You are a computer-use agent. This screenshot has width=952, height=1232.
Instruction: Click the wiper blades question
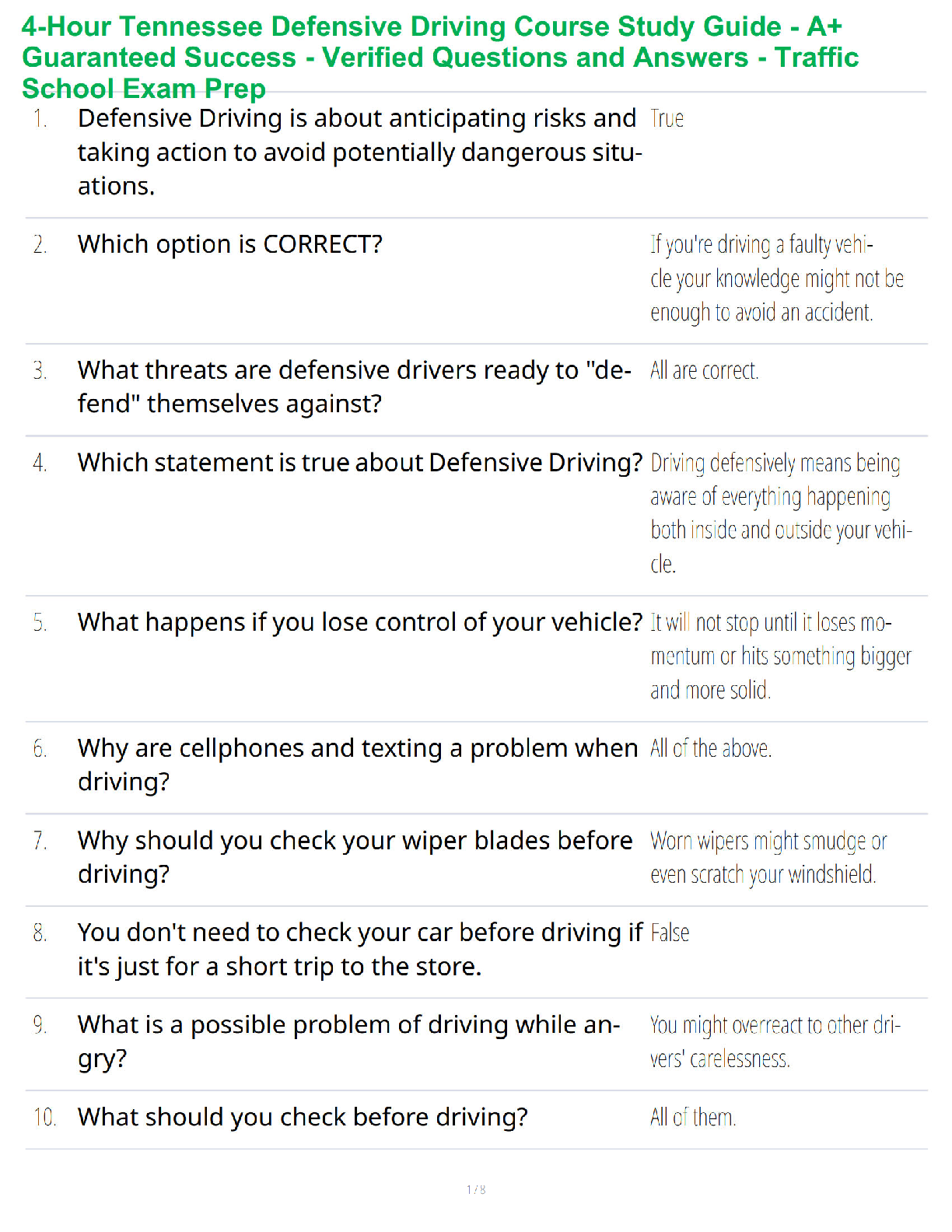(x=355, y=857)
